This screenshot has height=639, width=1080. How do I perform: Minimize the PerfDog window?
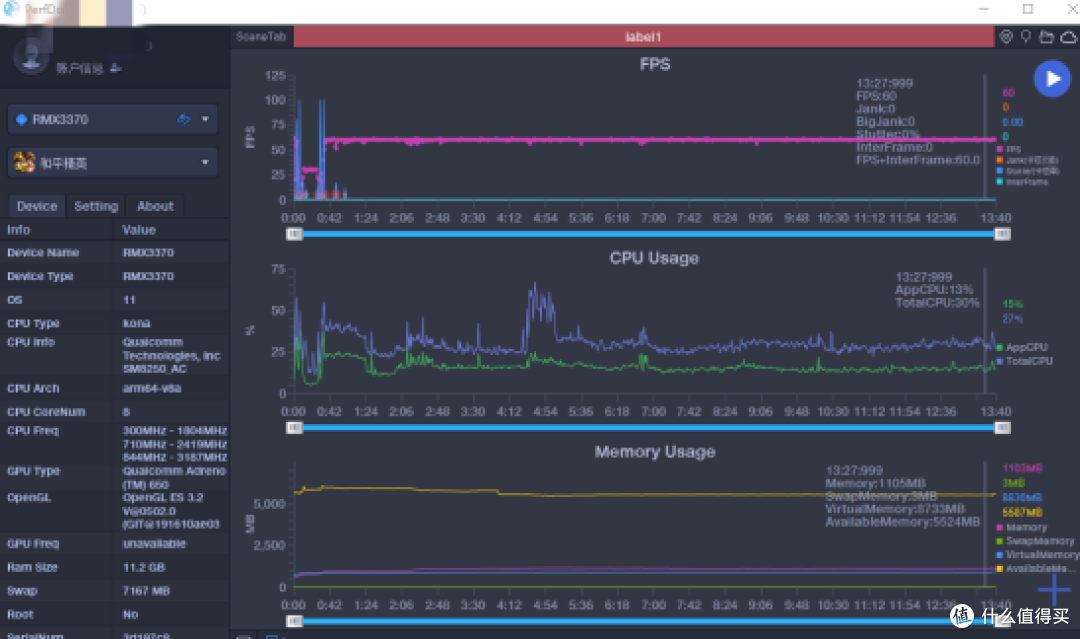point(984,9)
